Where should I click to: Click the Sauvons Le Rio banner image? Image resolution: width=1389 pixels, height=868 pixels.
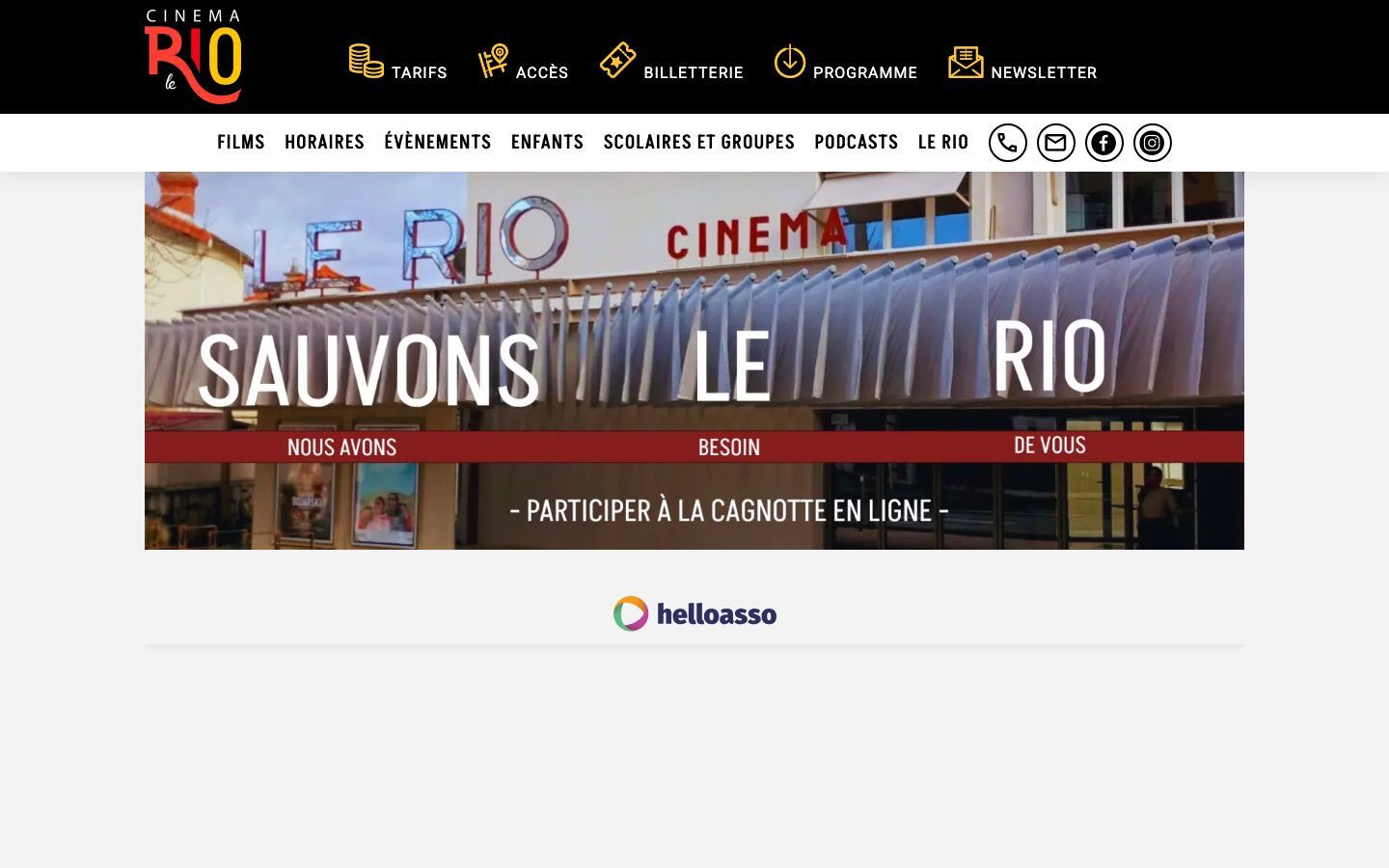(x=694, y=361)
